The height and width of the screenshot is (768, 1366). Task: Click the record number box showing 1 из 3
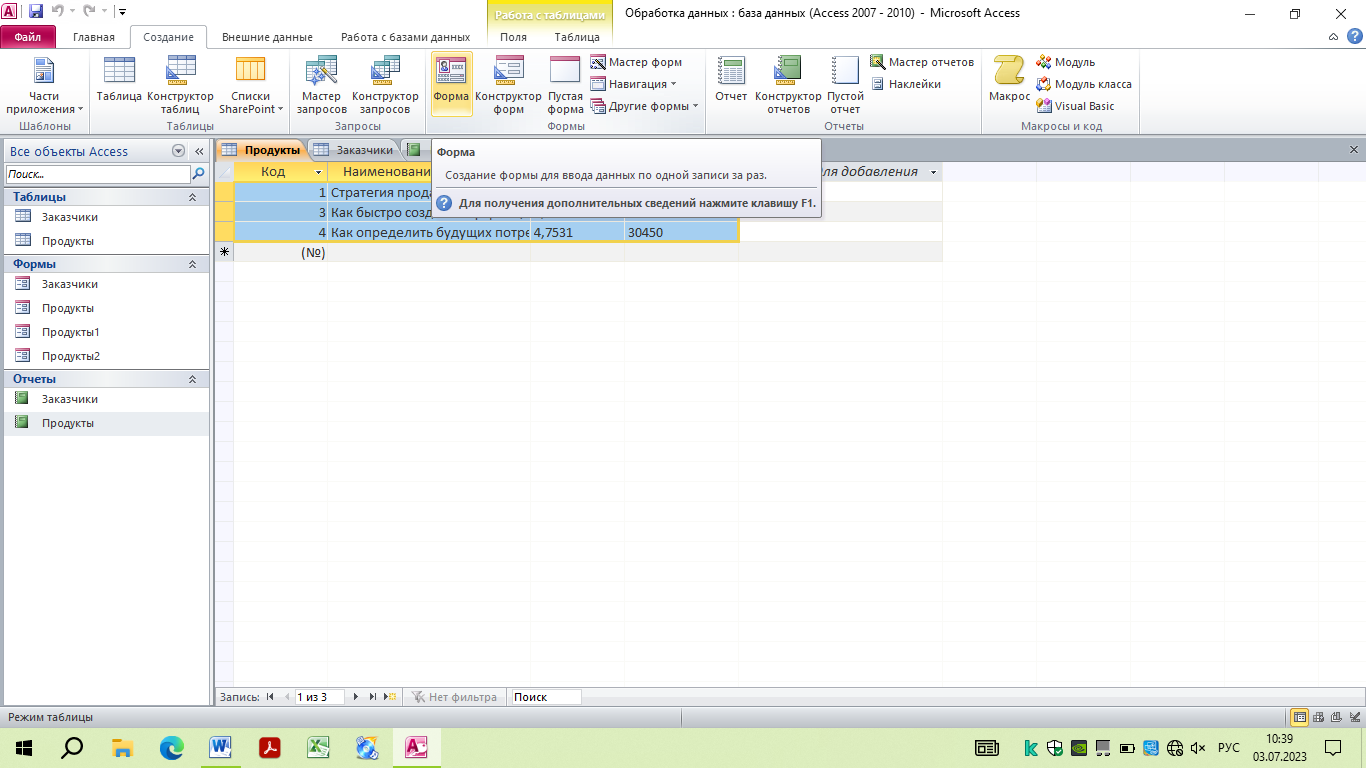pos(318,697)
